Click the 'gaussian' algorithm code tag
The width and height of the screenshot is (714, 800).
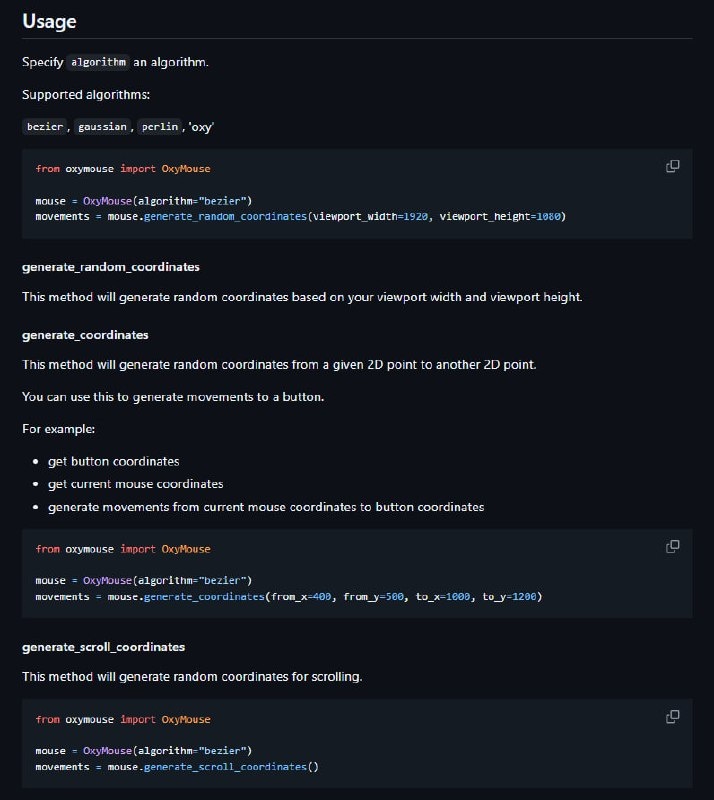pos(103,128)
